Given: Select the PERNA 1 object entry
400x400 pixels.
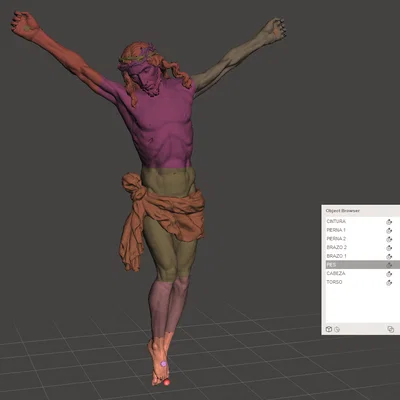Looking at the screenshot, I should click(362, 230).
